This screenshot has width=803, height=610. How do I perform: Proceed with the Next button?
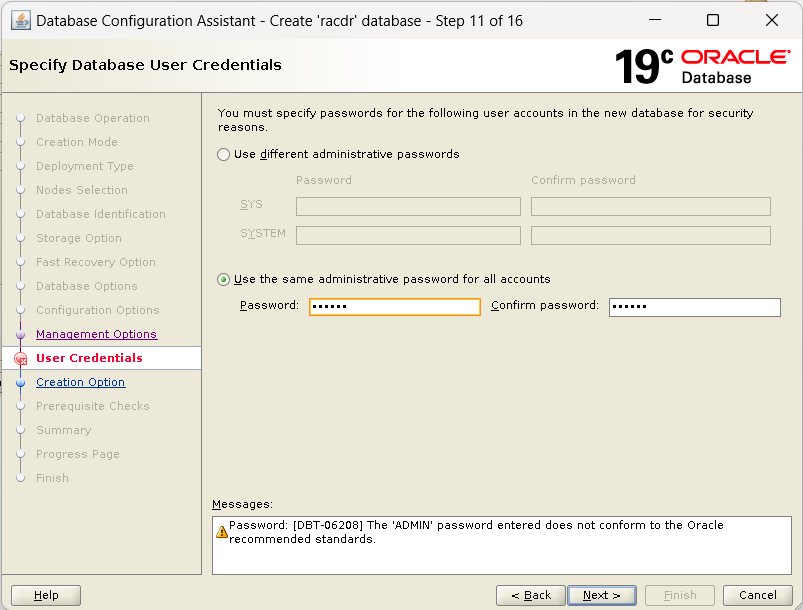602,595
